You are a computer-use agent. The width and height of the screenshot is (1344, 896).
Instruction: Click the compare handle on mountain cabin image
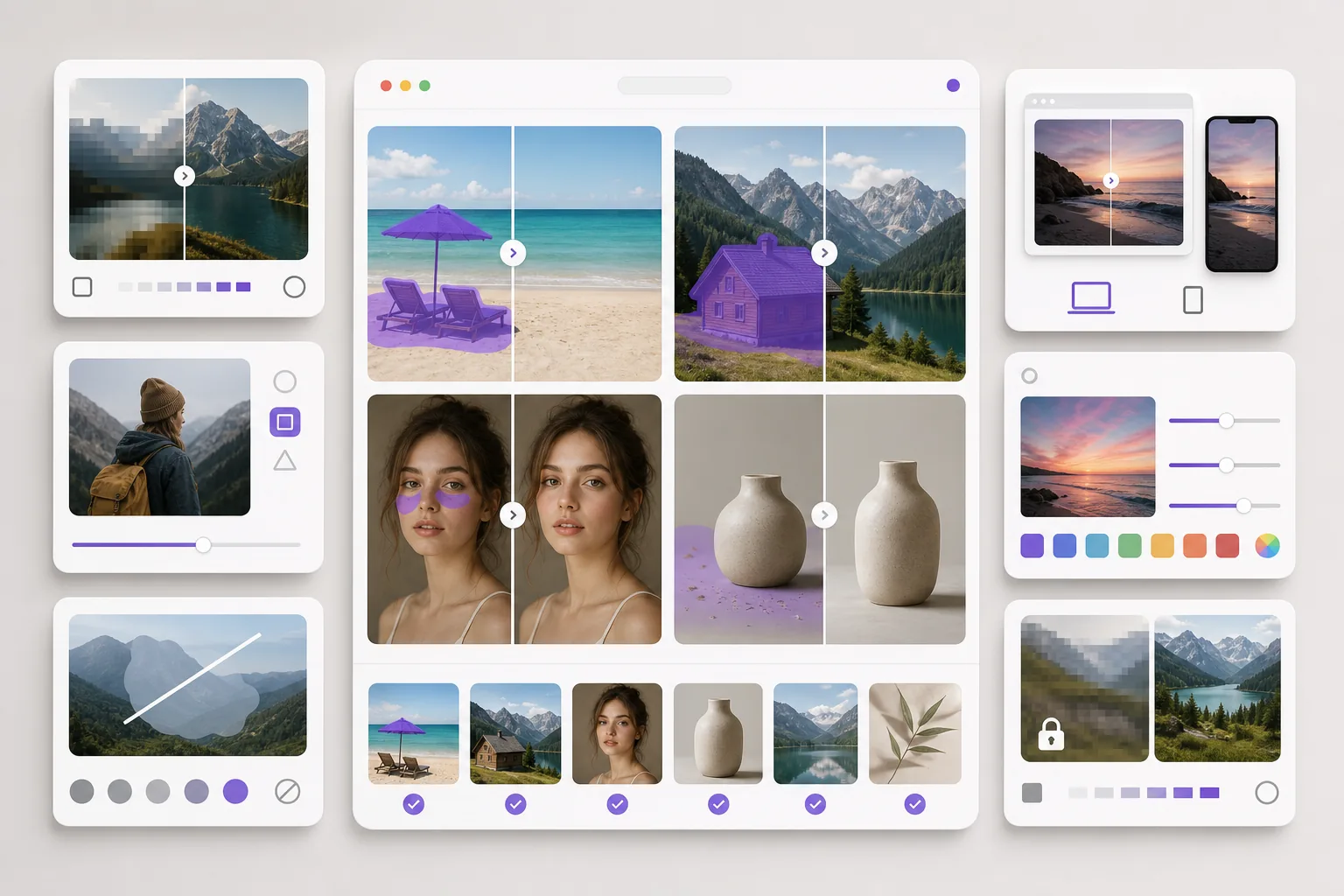(x=824, y=253)
